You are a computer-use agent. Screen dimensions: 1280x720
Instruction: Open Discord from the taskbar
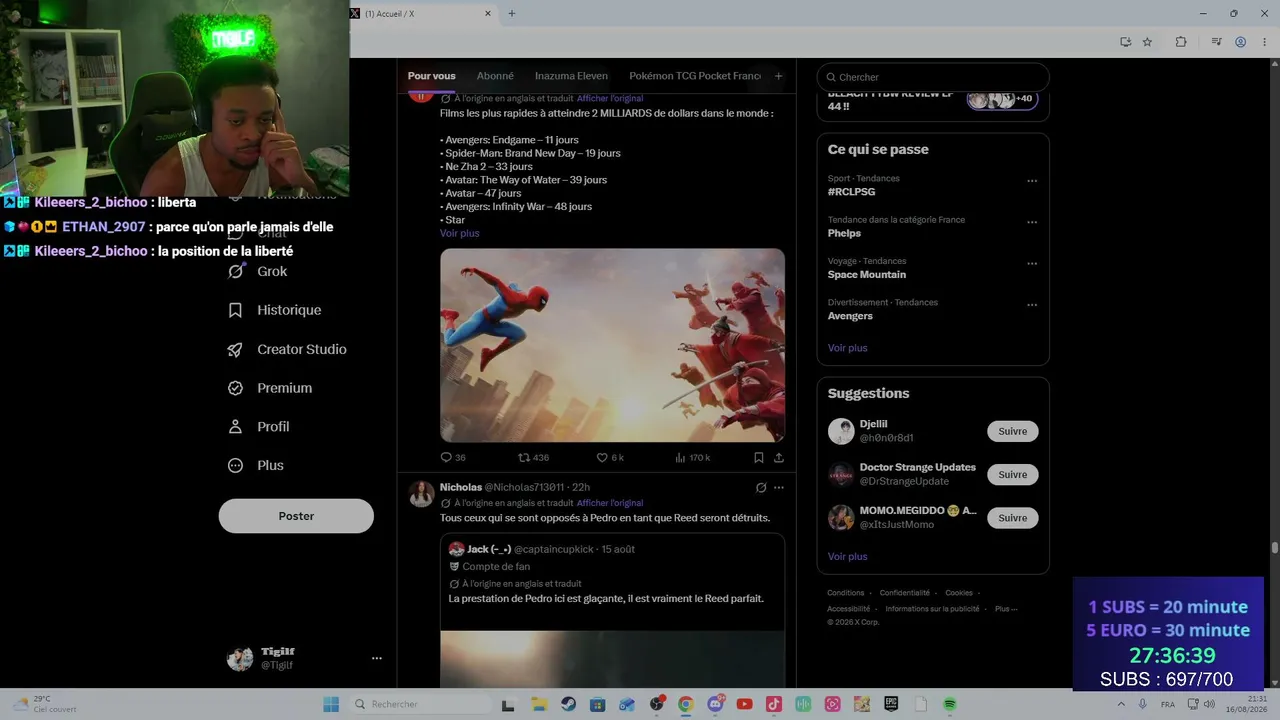coord(715,704)
